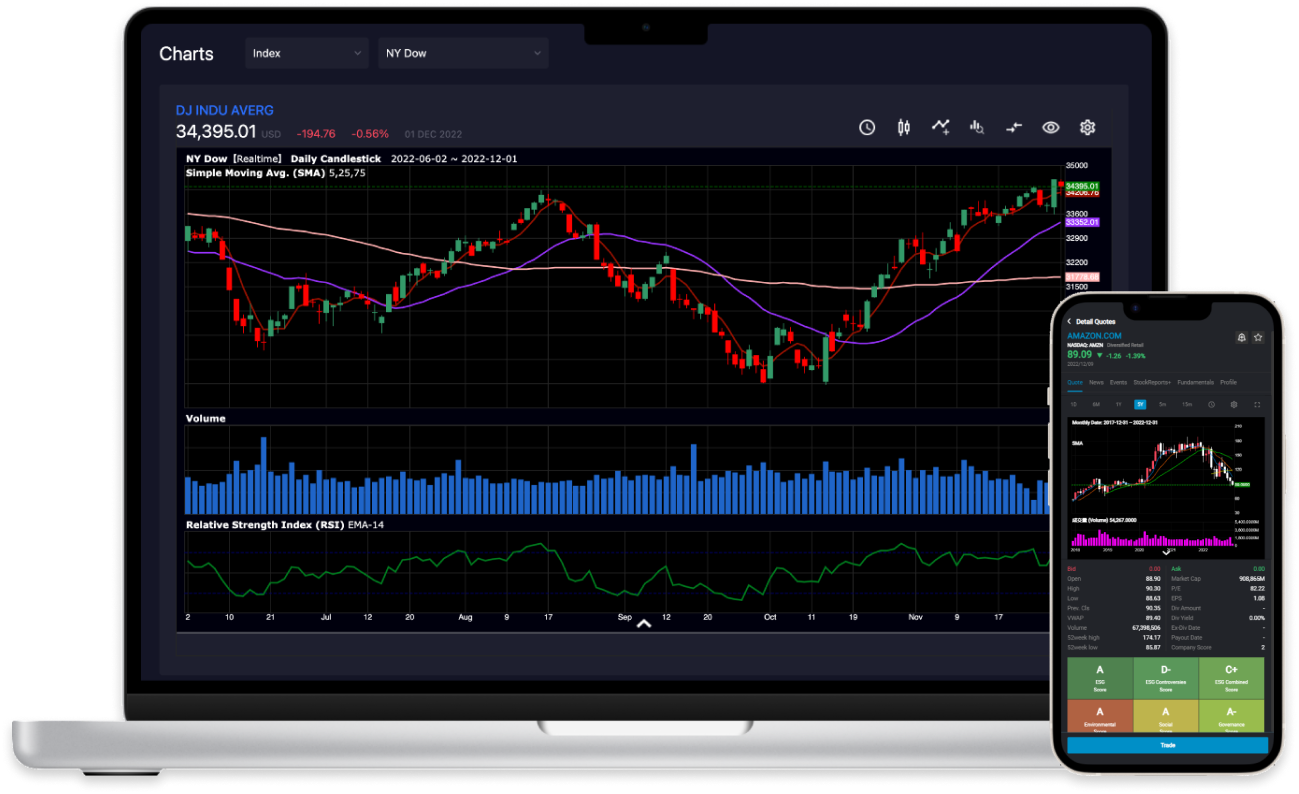Switch to the Events tab on phone
1299x794 pixels.
pyautogui.click(x=1118, y=382)
